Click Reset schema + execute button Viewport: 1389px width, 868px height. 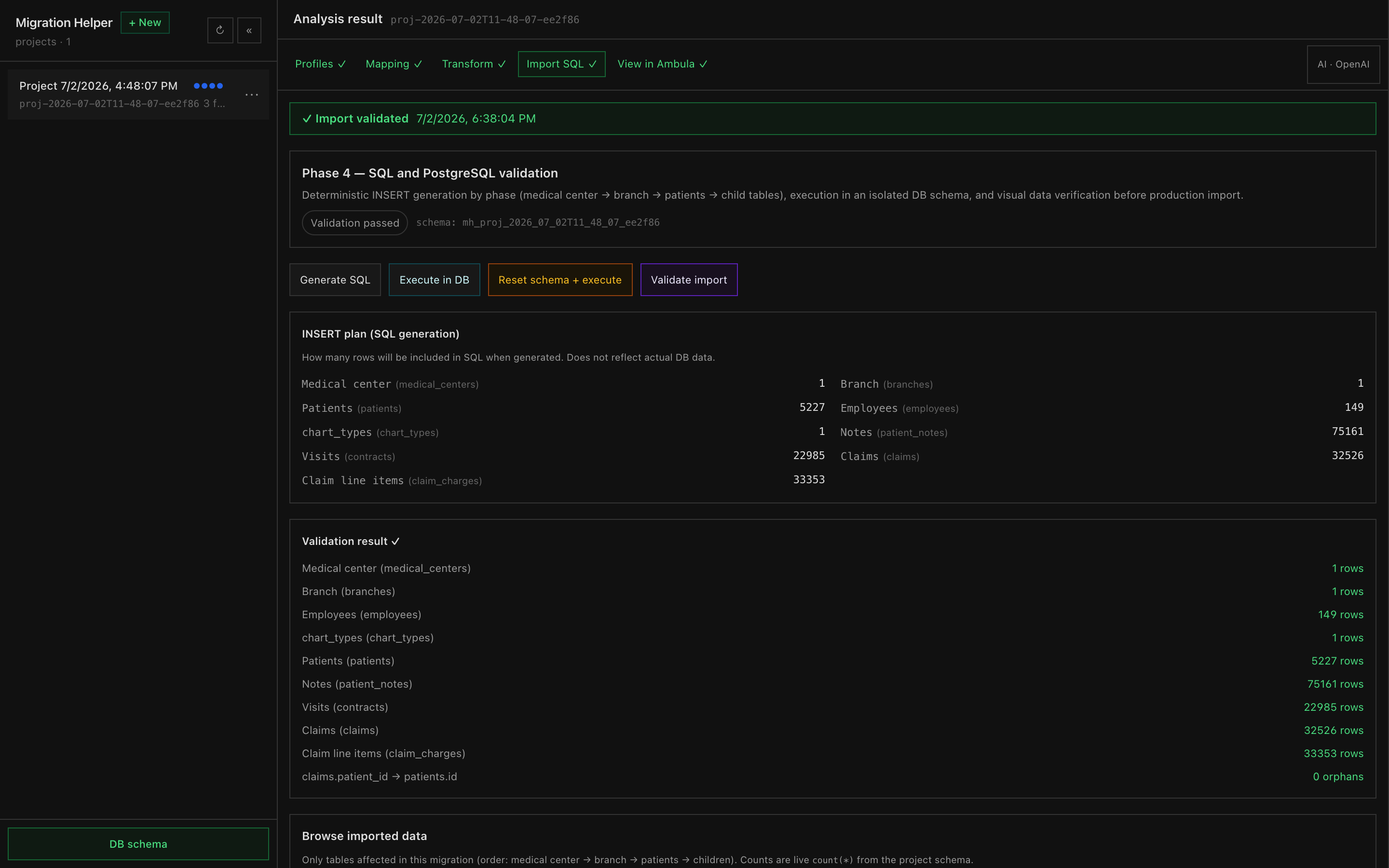pyautogui.click(x=559, y=280)
